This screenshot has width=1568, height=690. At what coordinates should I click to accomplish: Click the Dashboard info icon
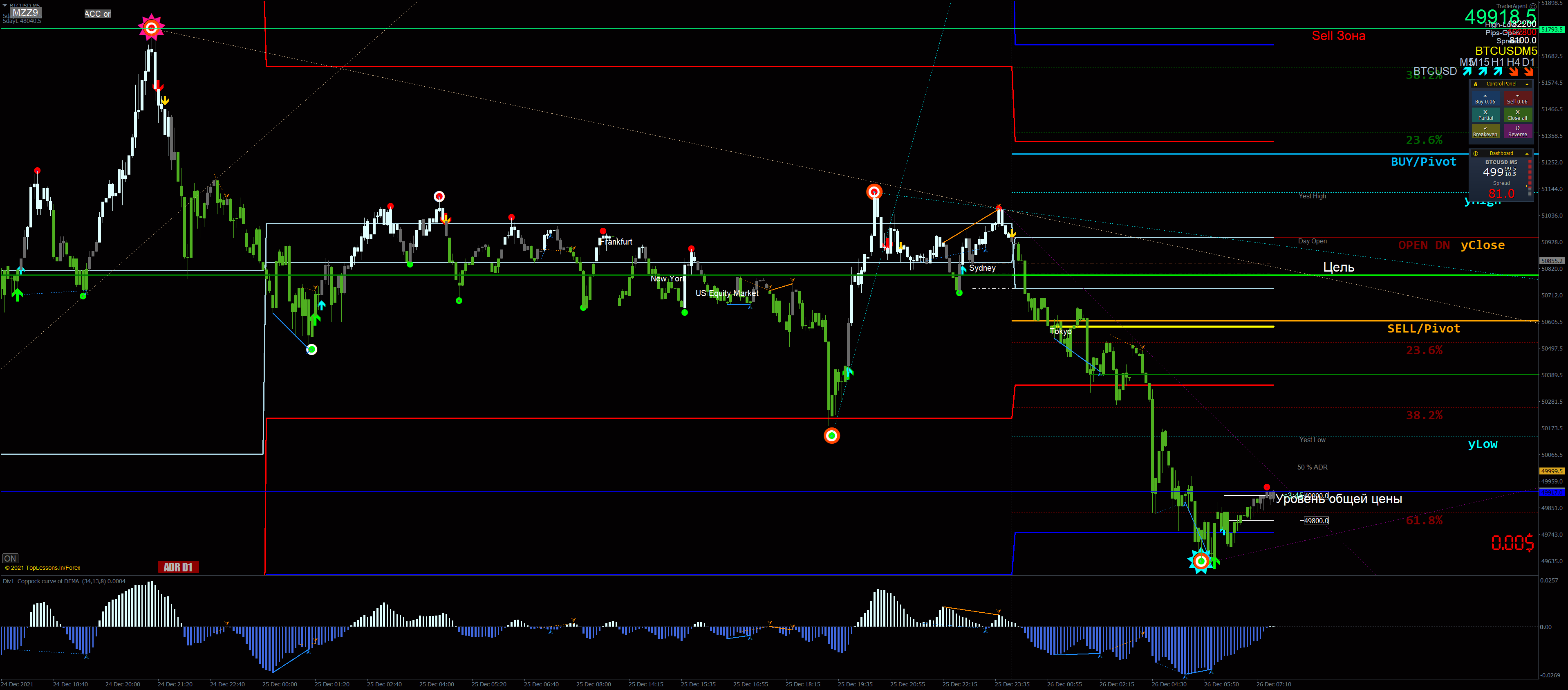(1476, 153)
